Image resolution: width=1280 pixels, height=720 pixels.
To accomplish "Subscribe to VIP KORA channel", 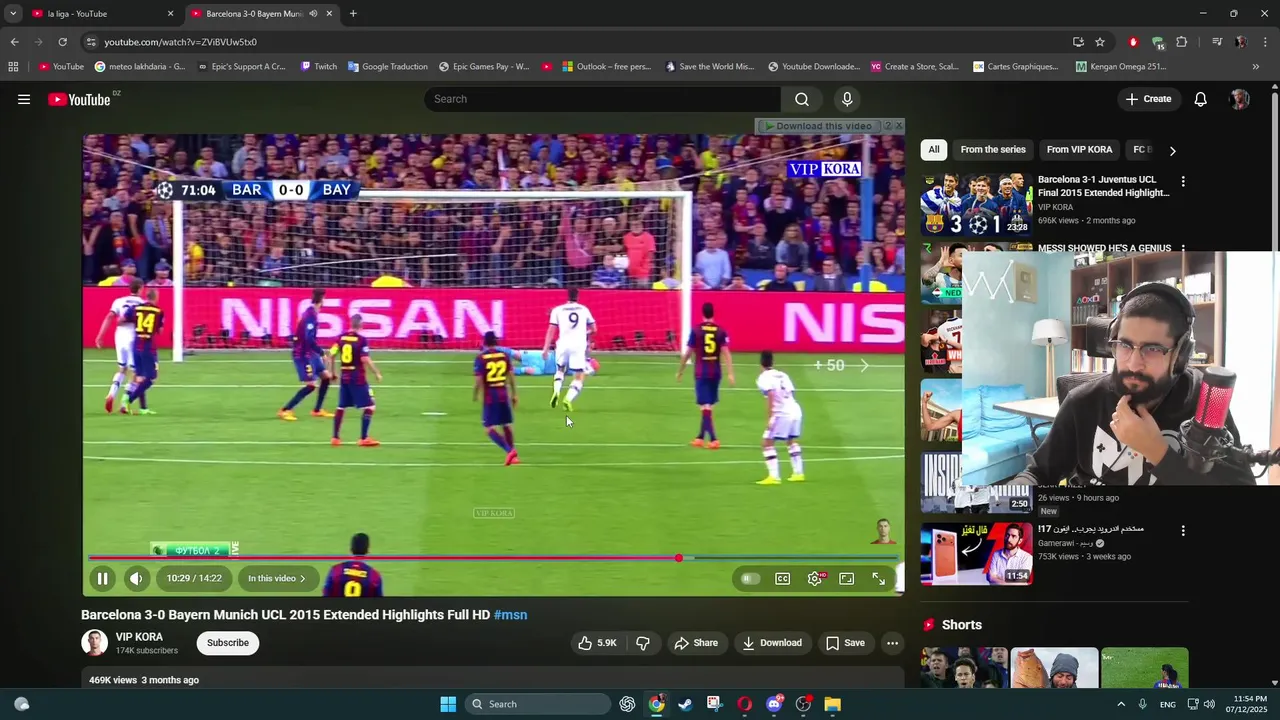I will [x=228, y=643].
